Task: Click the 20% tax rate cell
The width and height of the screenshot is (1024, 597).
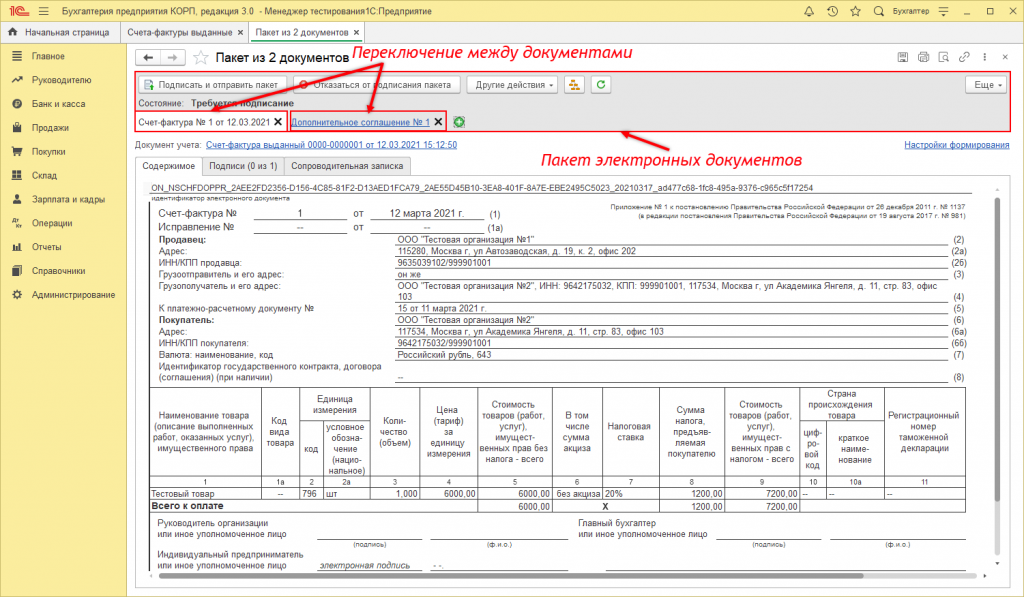Action: coord(630,494)
